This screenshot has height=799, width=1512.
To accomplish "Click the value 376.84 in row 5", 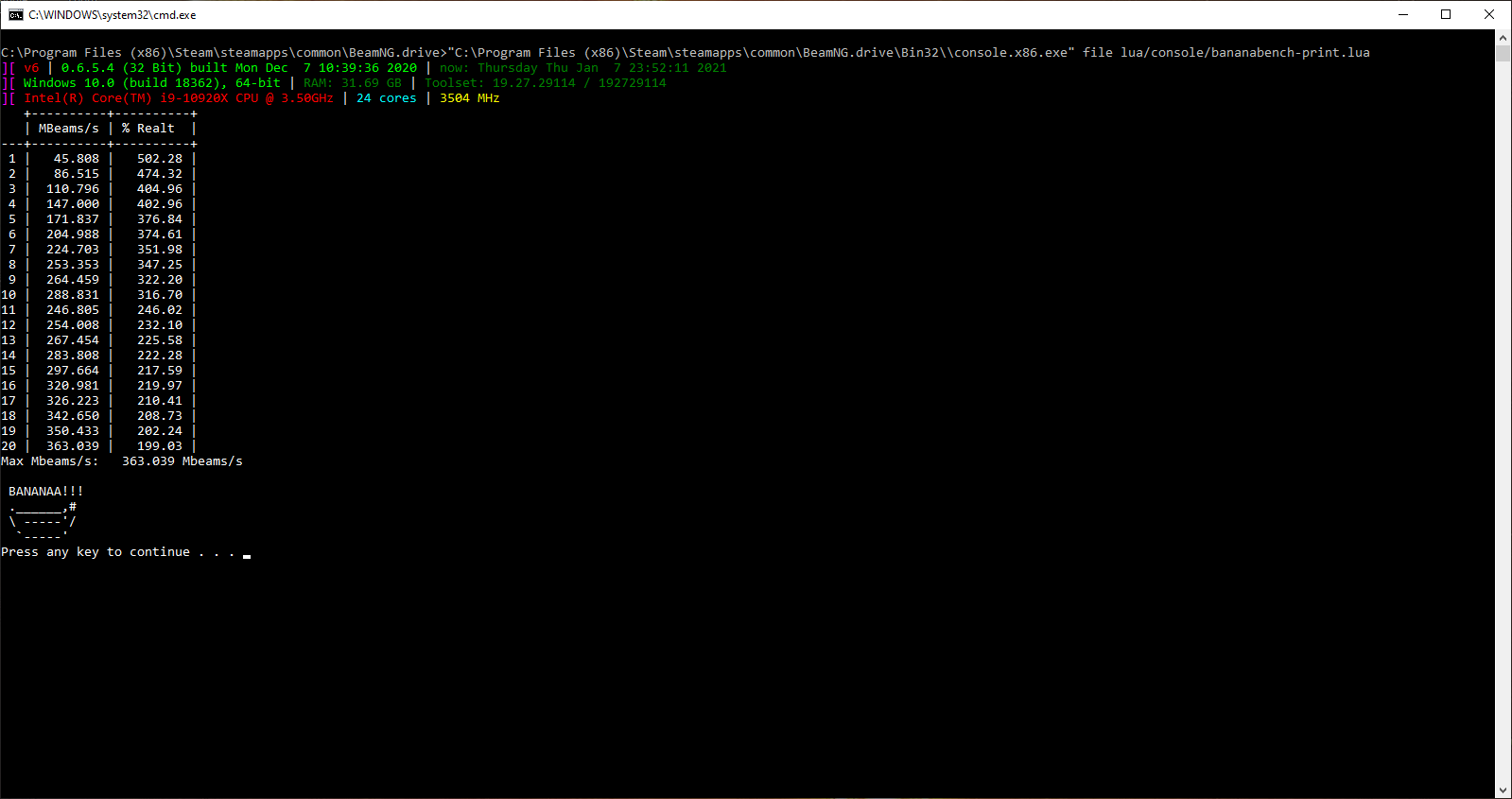I will (160, 219).
